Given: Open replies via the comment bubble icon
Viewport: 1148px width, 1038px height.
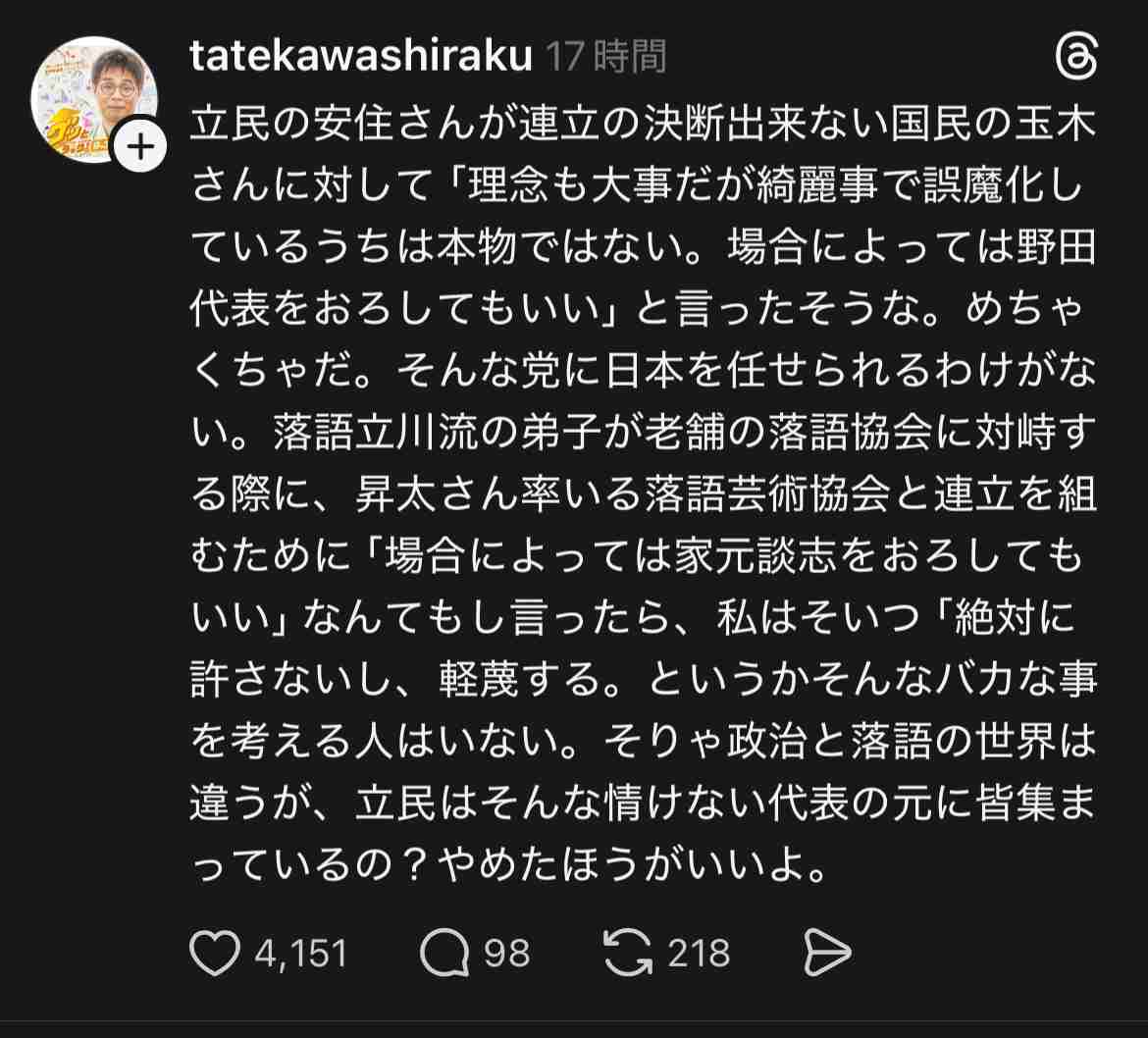Looking at the screenshot, I should pyautogui.click(x=447, y=953).
